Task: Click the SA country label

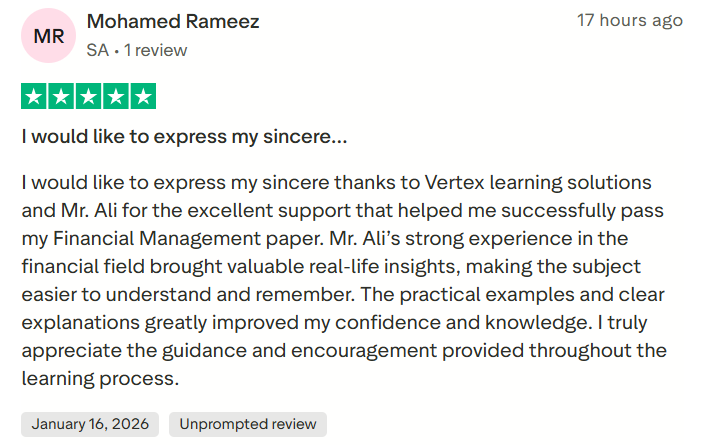Action: pyautogui.click(x=98, y=49)
